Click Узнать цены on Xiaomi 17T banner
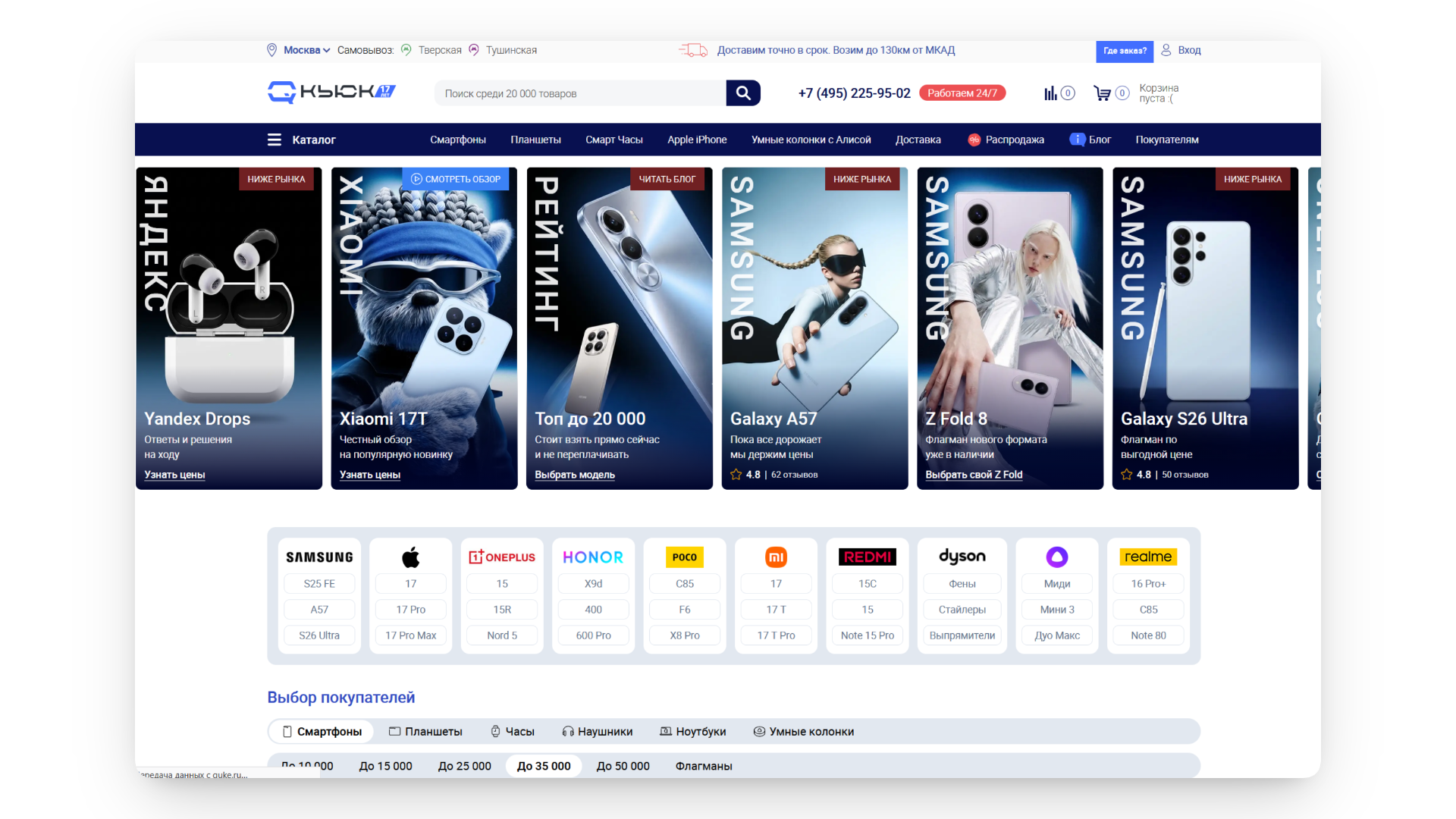The height and width of the screenshot is (819, 1456). (370, 475)
